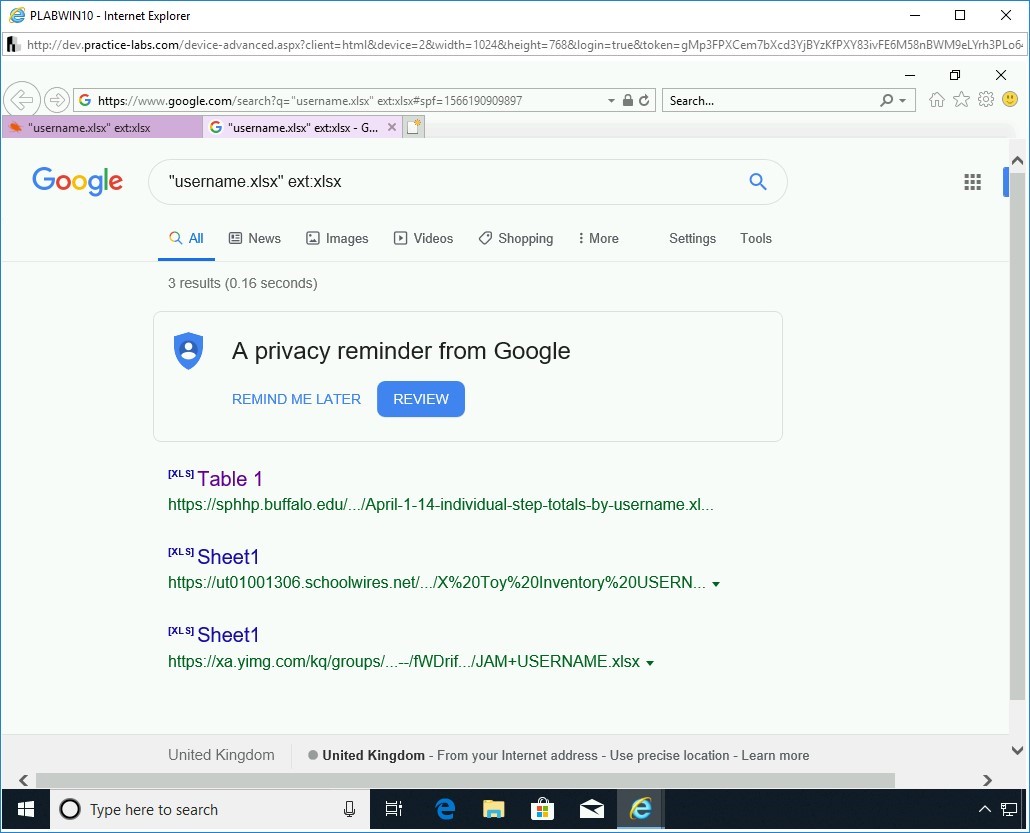
Task: Click the smiley feedback icon
Action: [x=1010, y=100]
